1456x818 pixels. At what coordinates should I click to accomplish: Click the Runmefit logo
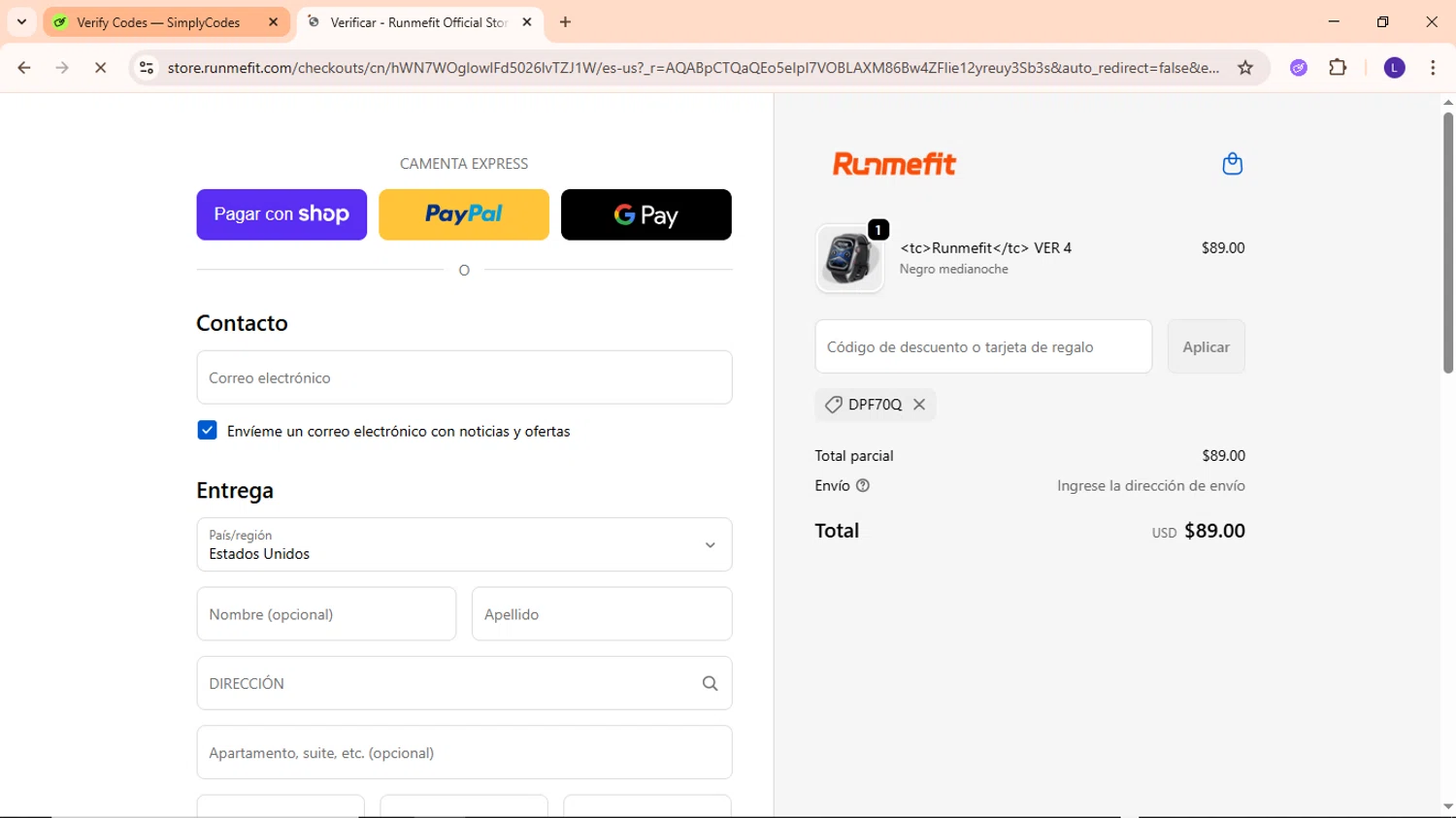pyautogui.click(x=894, y=163)
